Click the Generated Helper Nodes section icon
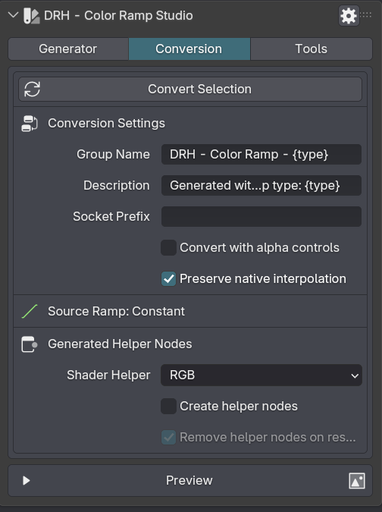The height and width of the screenshot is (512, 382). pyautogui.click(x=30, y=344)
